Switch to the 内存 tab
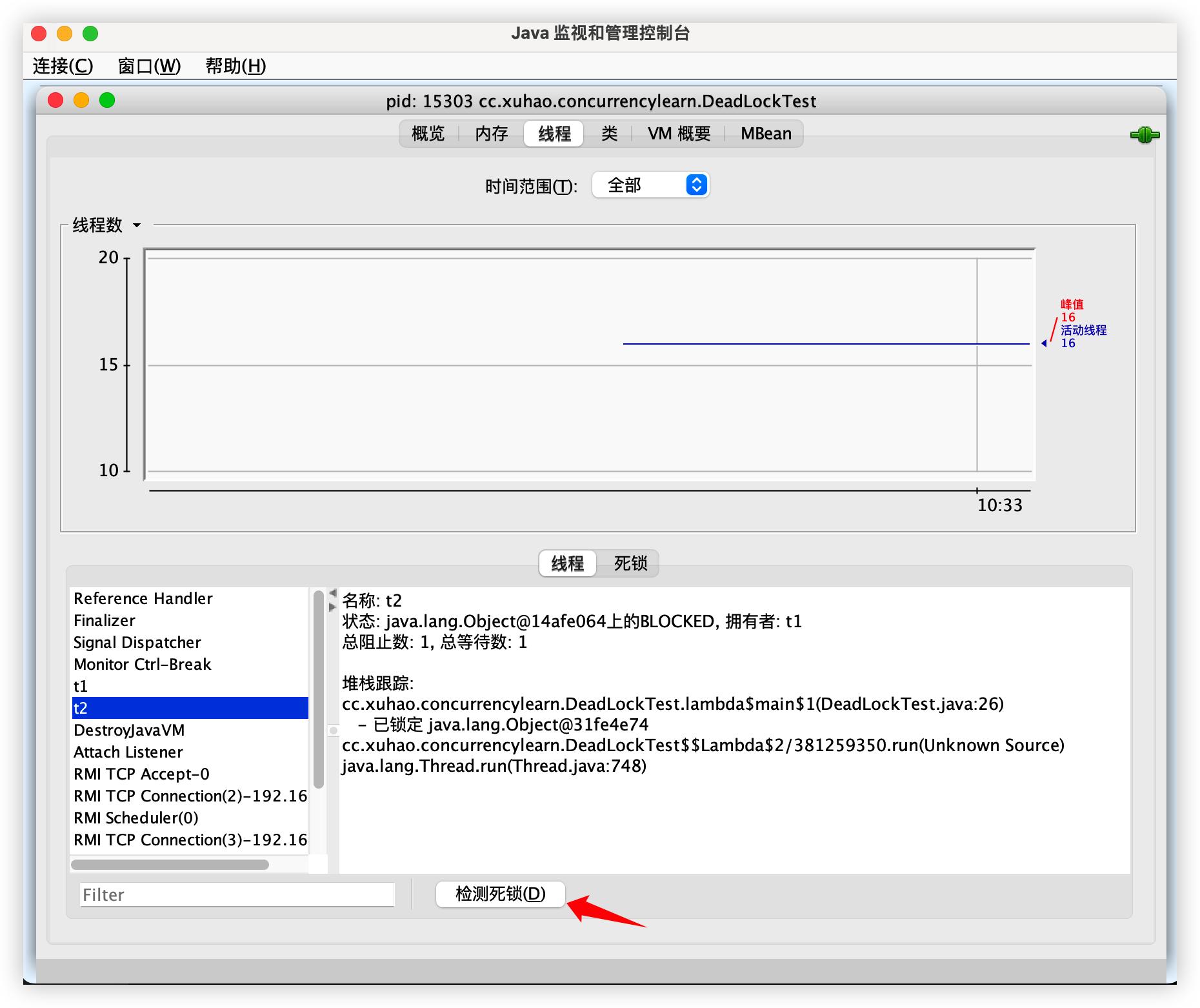The height and width of the screenshot is (1008, 1200). pos(492,134)
